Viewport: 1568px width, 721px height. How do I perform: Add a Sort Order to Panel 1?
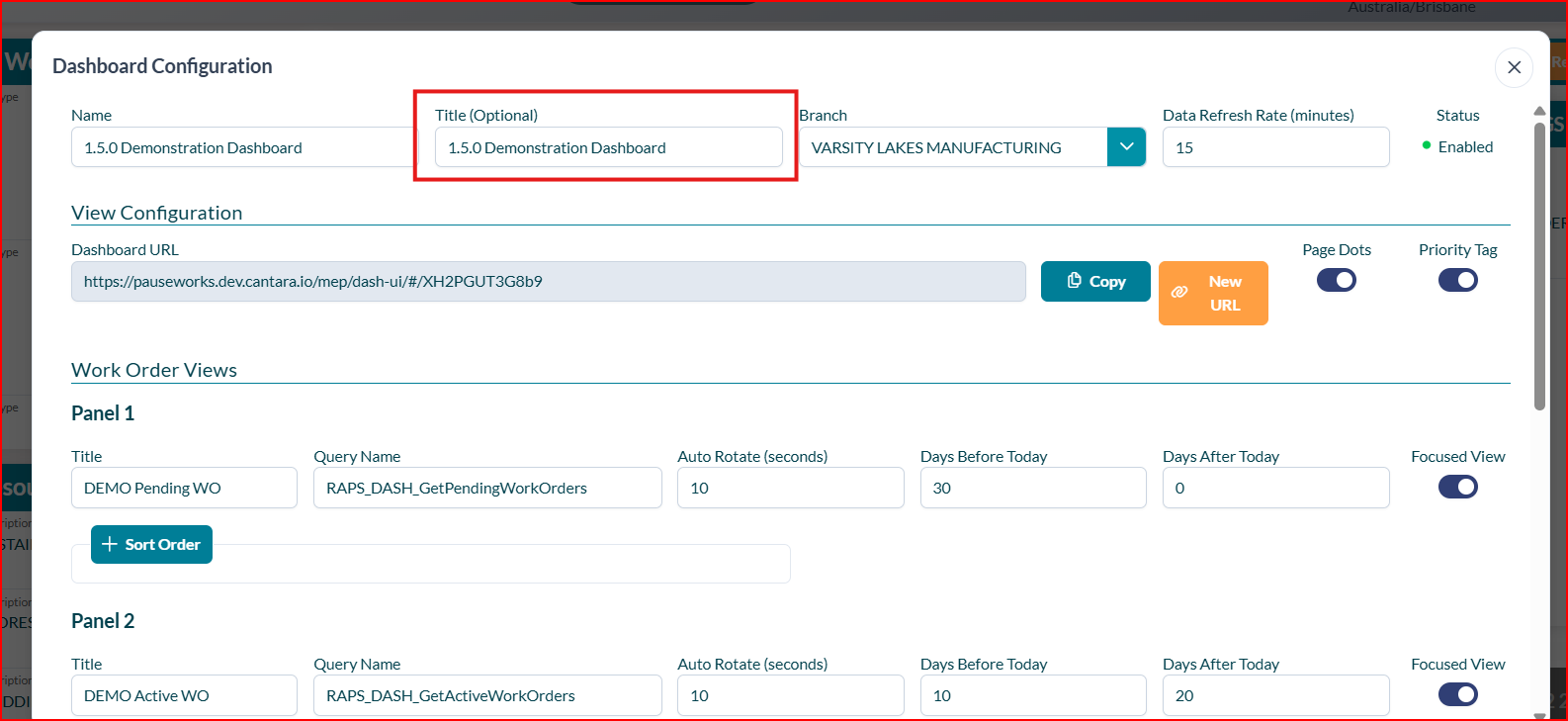coord(151,545)
